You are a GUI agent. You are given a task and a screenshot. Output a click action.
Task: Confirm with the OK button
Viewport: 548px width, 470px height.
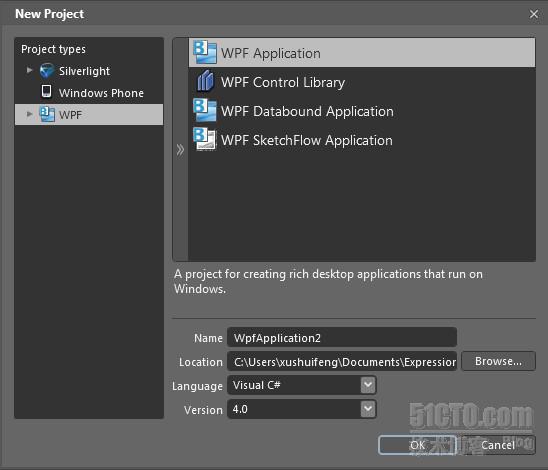tap(417, 445)
